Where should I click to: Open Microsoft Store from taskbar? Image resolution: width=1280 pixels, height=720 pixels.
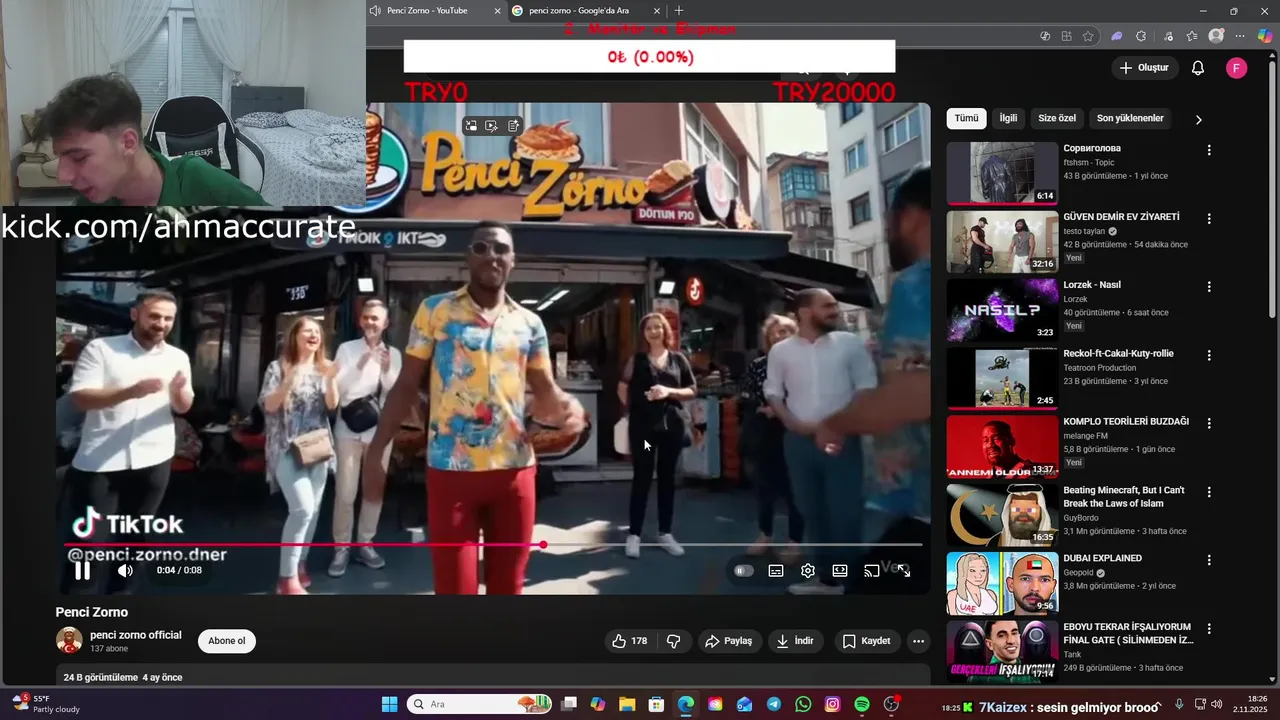click(656, 704)
